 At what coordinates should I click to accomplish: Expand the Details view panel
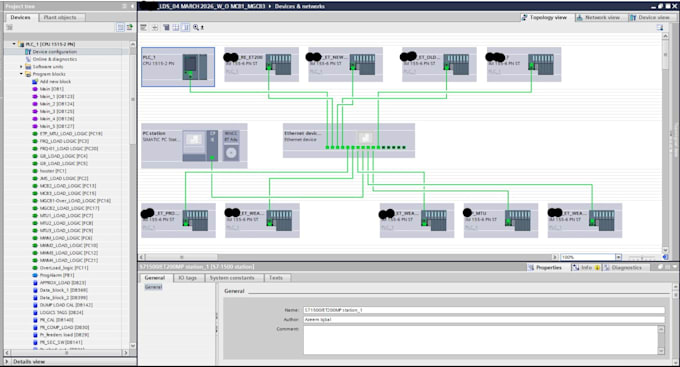(7, 361)
